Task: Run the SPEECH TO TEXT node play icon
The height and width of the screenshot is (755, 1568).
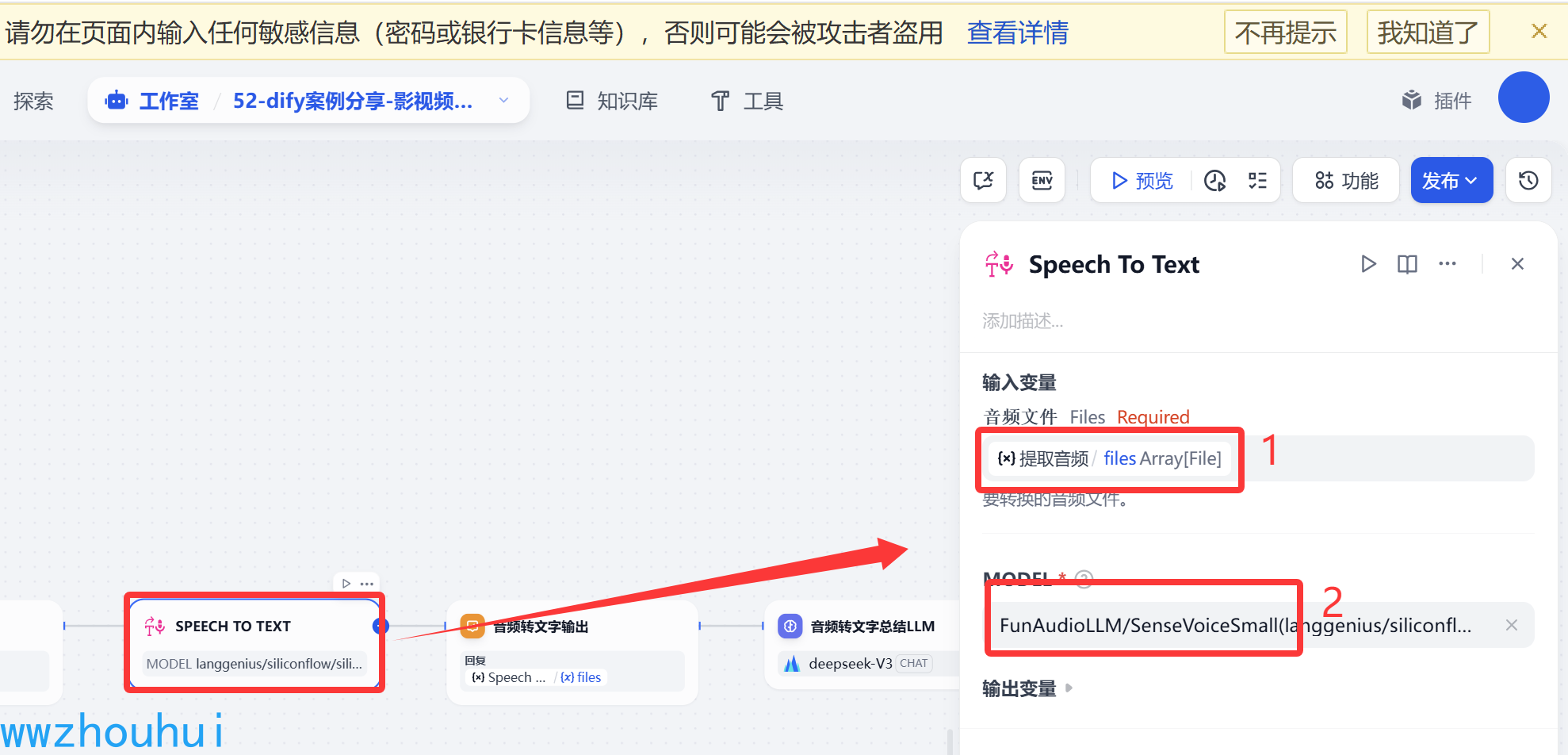Action: pos(346,584)
